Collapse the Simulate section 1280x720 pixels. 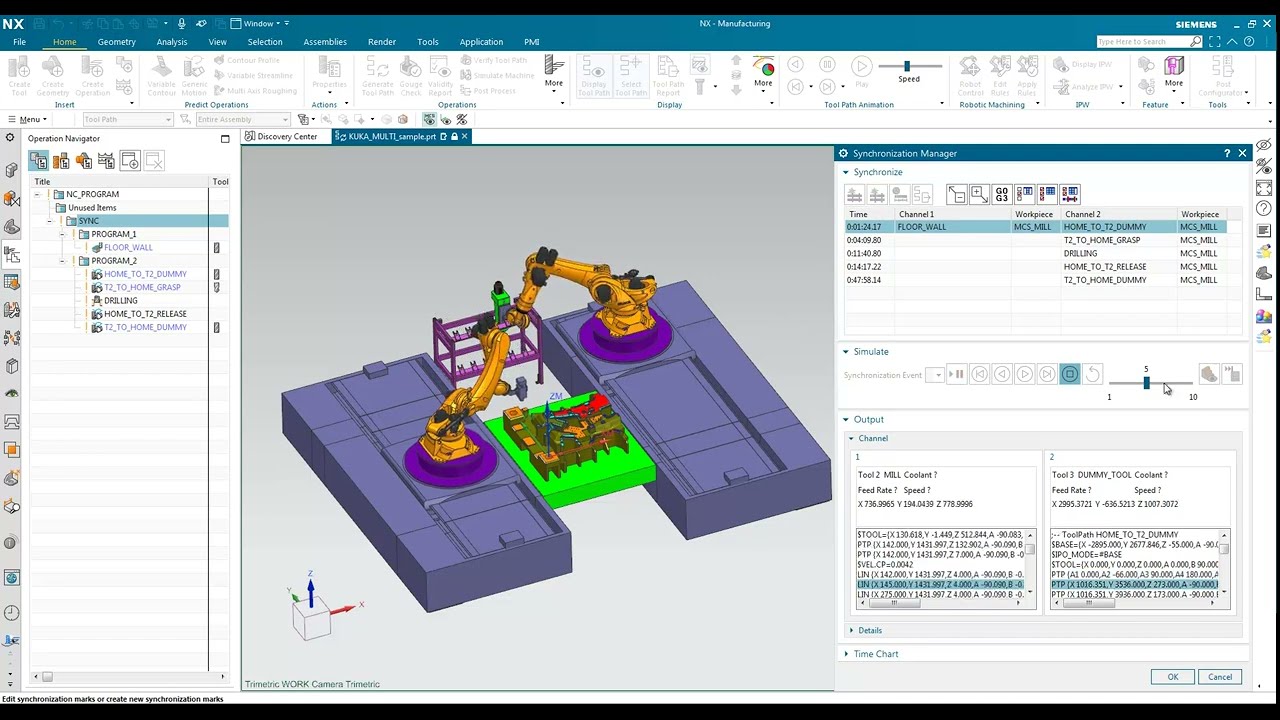point(846,352)
